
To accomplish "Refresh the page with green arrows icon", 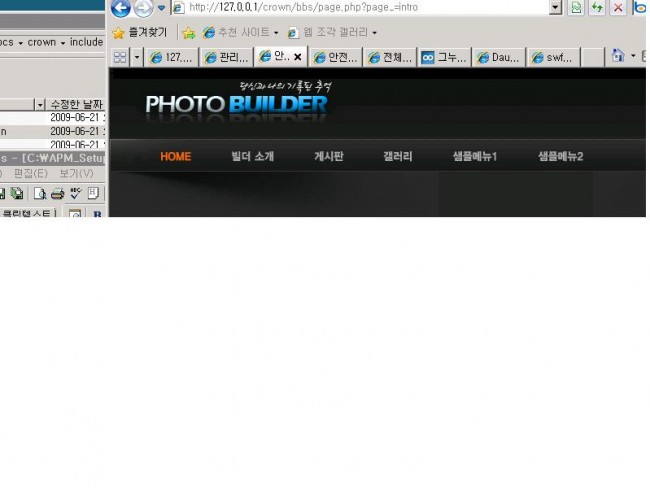I will (597, 7).
